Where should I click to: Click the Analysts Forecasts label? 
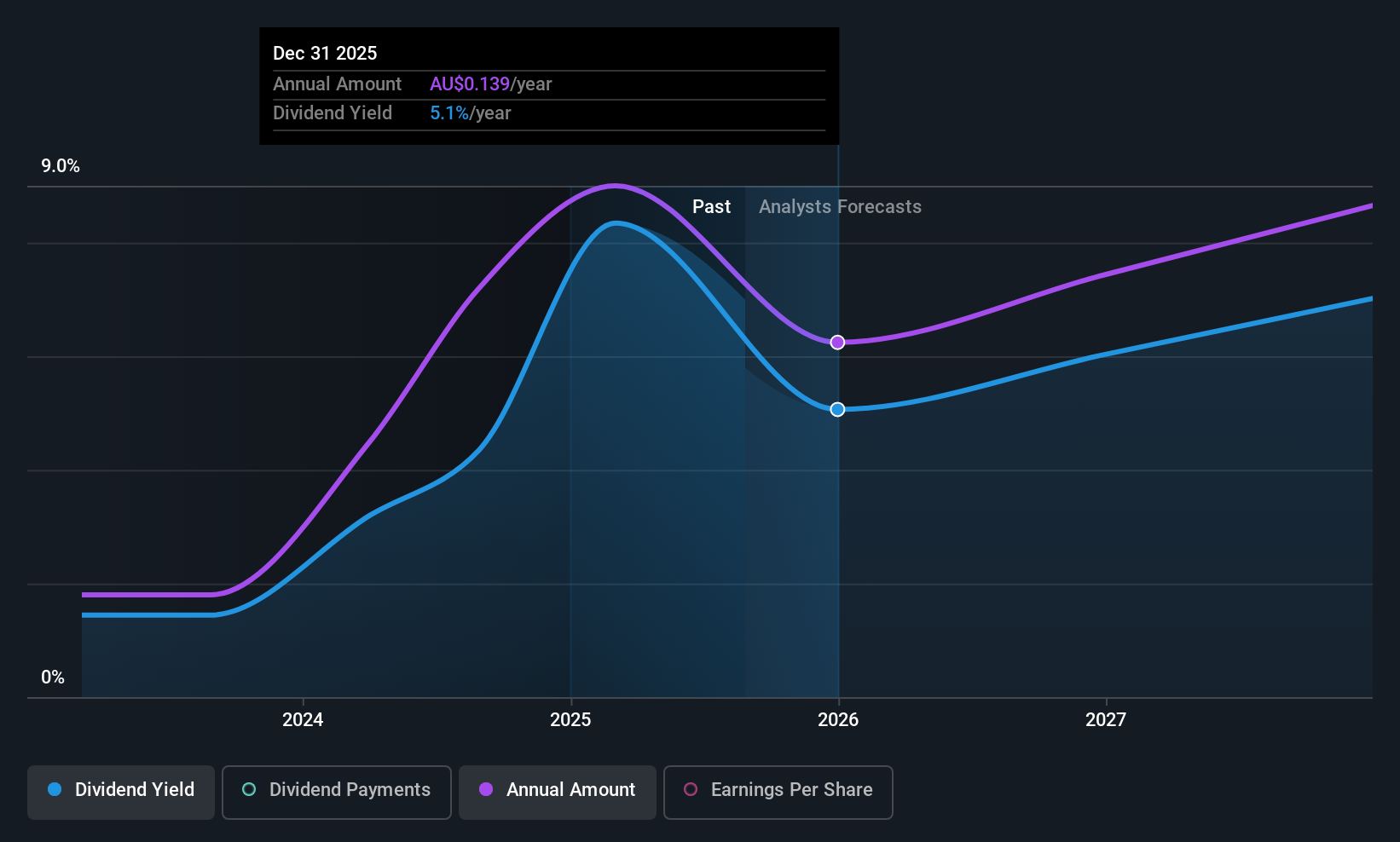840,206
